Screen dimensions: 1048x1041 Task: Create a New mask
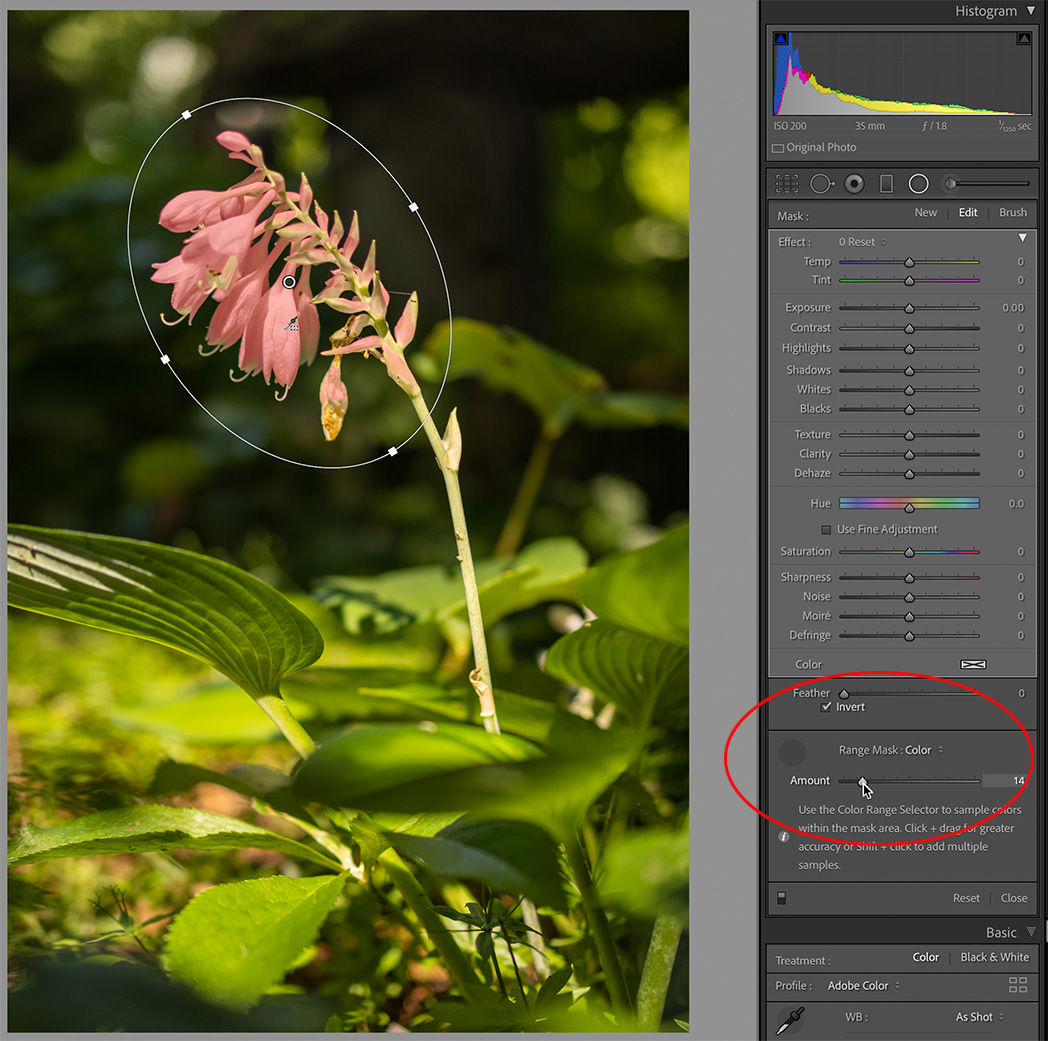[x=925, y=212]
